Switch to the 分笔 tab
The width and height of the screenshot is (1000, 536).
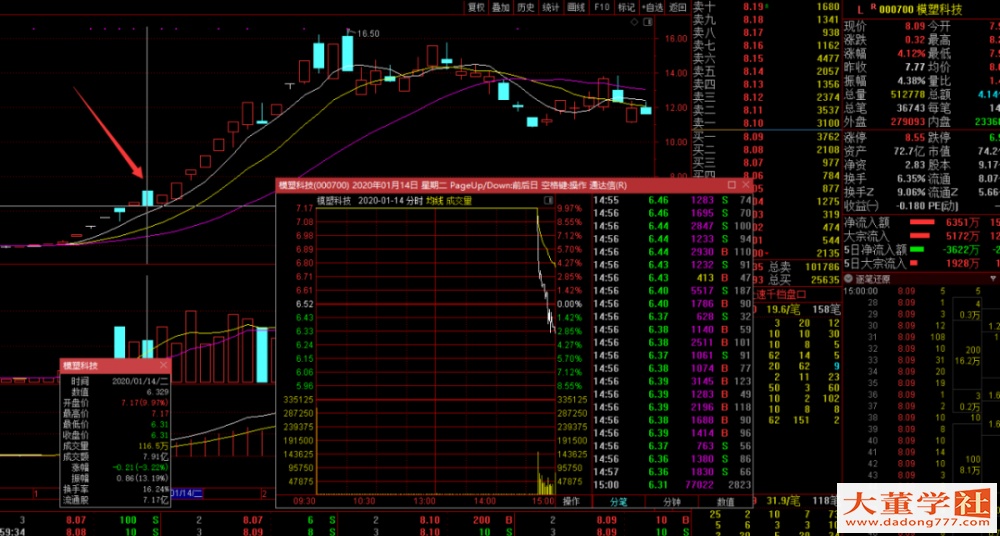[x=618, y=501]
